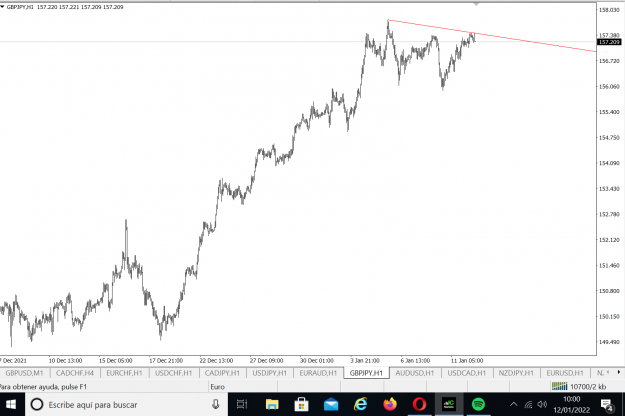This screenshot has height=416, width=625.
Task: Open the Wi-Fi network tray icon
Action: pyautogui.click(x=529, y=404)
